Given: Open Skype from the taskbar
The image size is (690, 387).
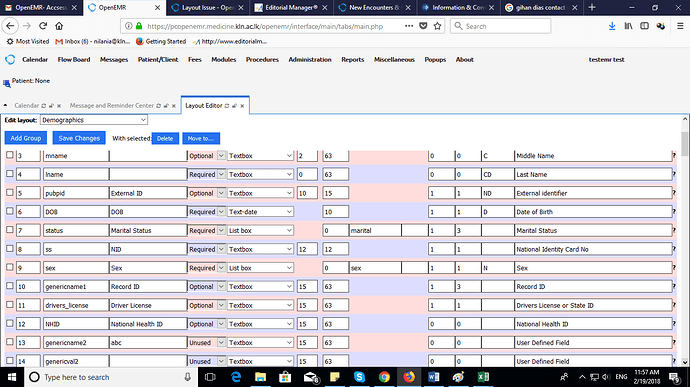Looking at the screenshot, I should [360, 377].
